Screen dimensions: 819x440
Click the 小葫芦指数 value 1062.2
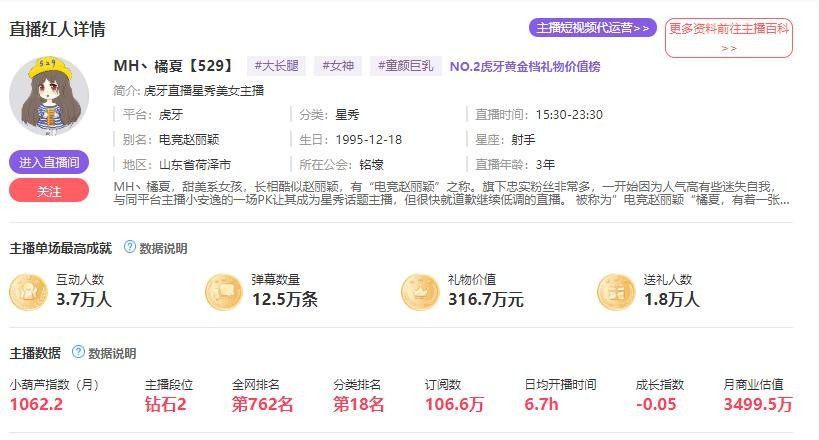click(37, 404)
